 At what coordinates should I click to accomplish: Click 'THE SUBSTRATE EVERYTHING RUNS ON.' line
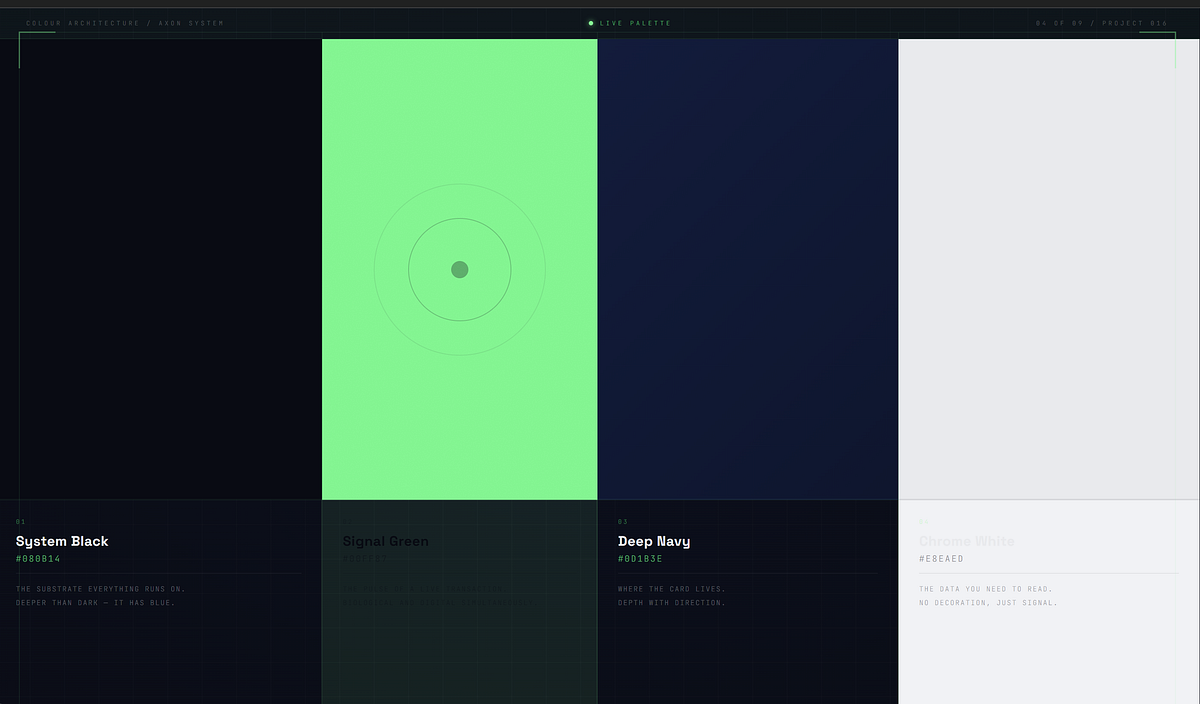(100, 589)
